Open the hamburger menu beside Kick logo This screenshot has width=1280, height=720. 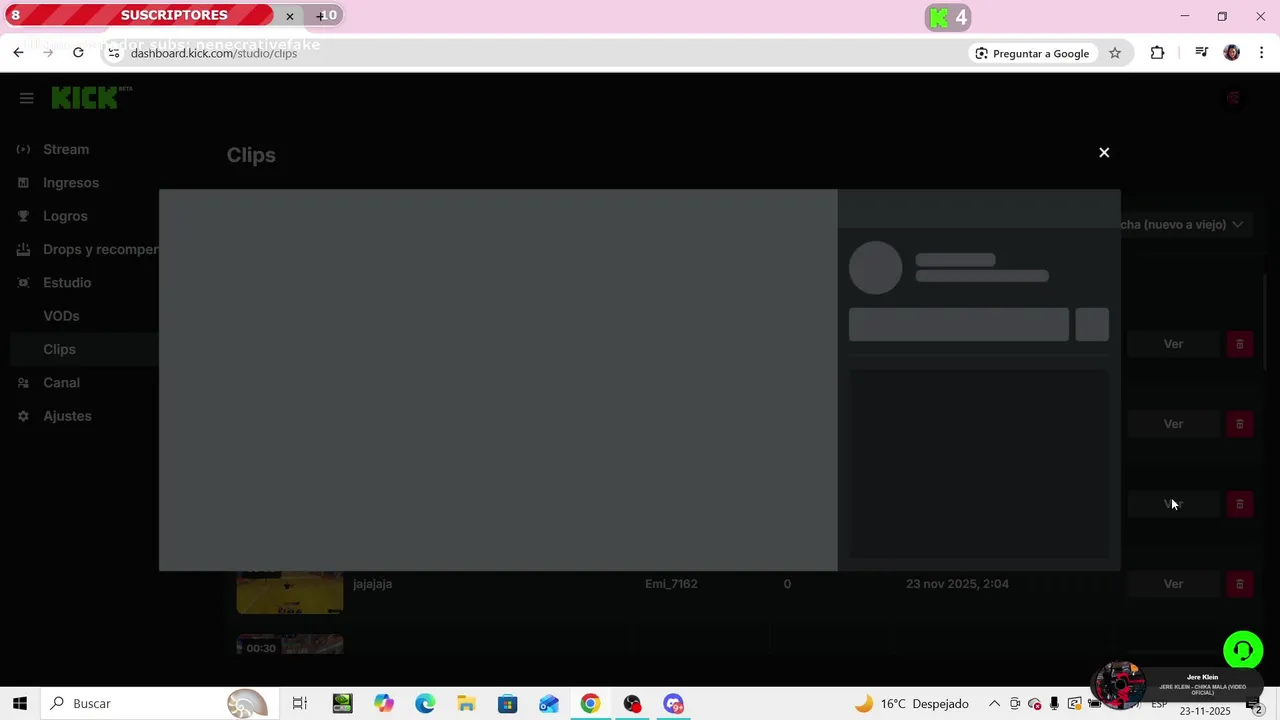(x=27, y=98)
